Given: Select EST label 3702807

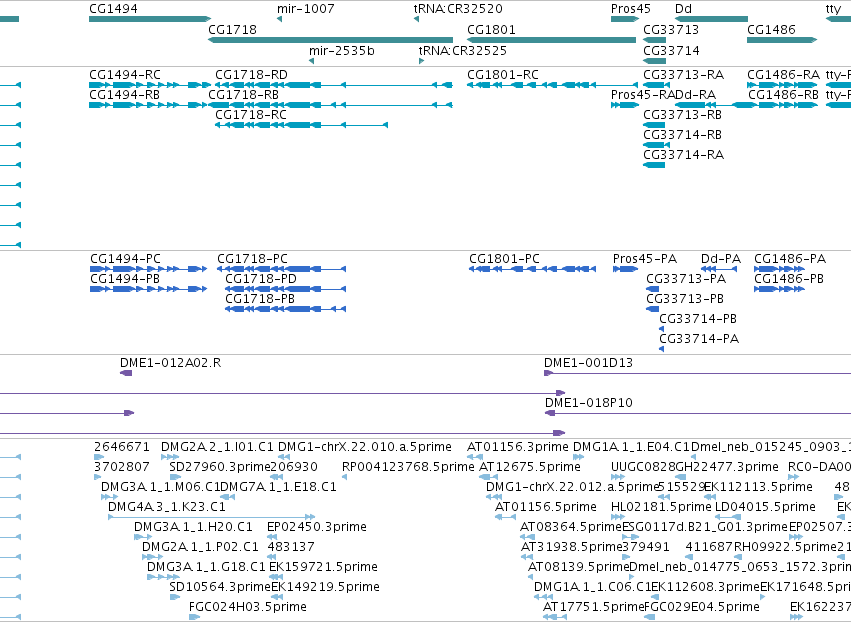Looking at the screenshot, I should pos(122,467).
